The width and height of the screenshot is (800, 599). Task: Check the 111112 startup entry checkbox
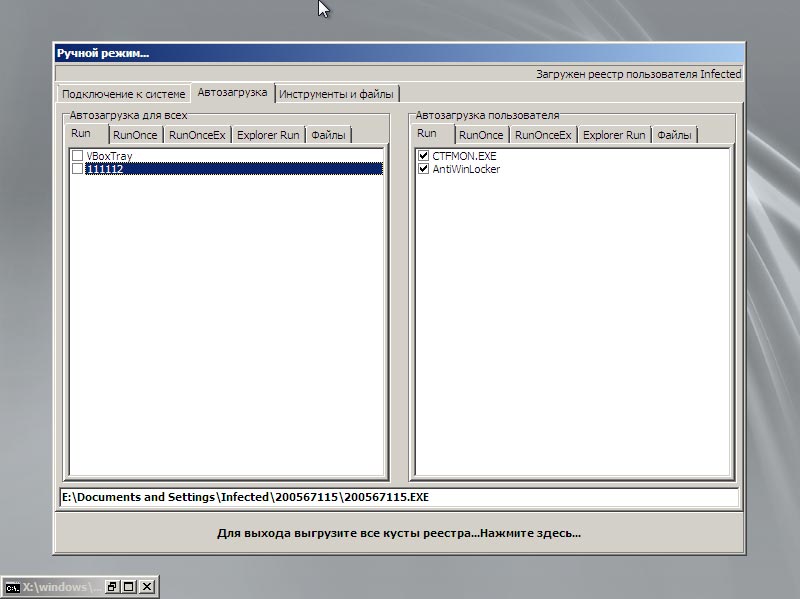(78, 168)
